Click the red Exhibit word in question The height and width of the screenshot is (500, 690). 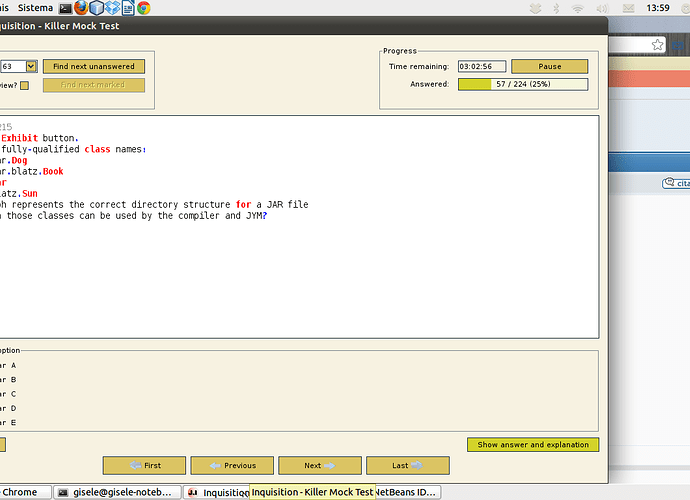tap(19, 138)
